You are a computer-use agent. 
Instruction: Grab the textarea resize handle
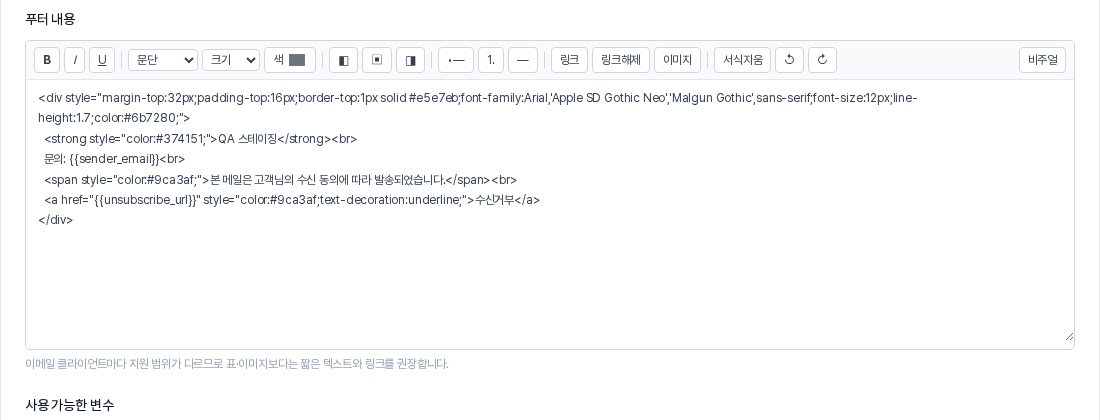tap(1068, 337)
